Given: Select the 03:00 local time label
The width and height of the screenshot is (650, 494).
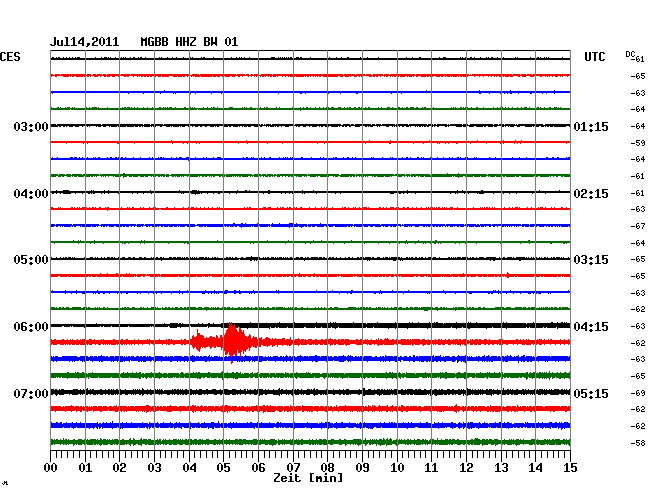Looking at the screenshot, I should (31, 127).
